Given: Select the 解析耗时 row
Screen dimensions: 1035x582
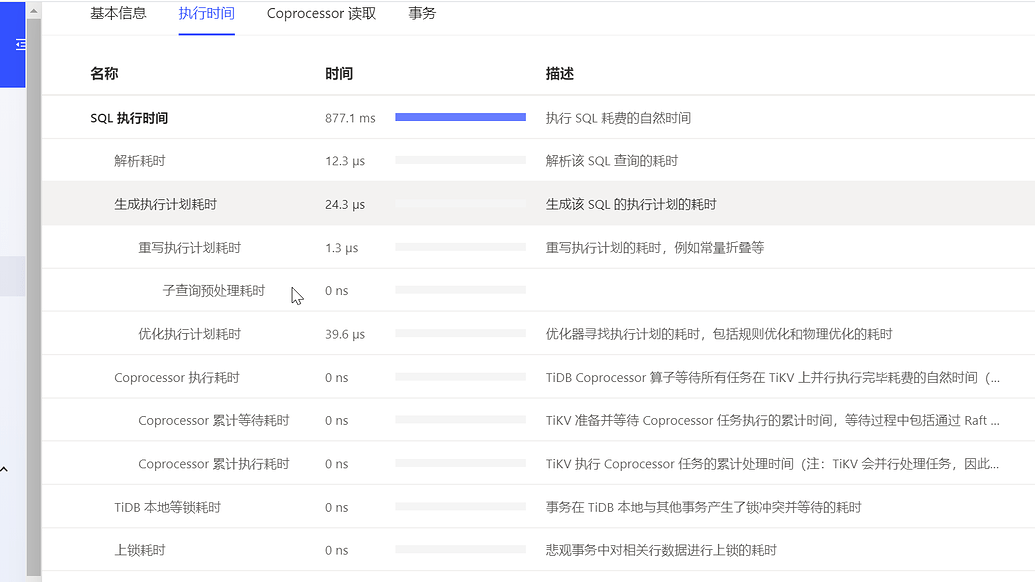Looking at the screenshot, I should pos(140,161).
